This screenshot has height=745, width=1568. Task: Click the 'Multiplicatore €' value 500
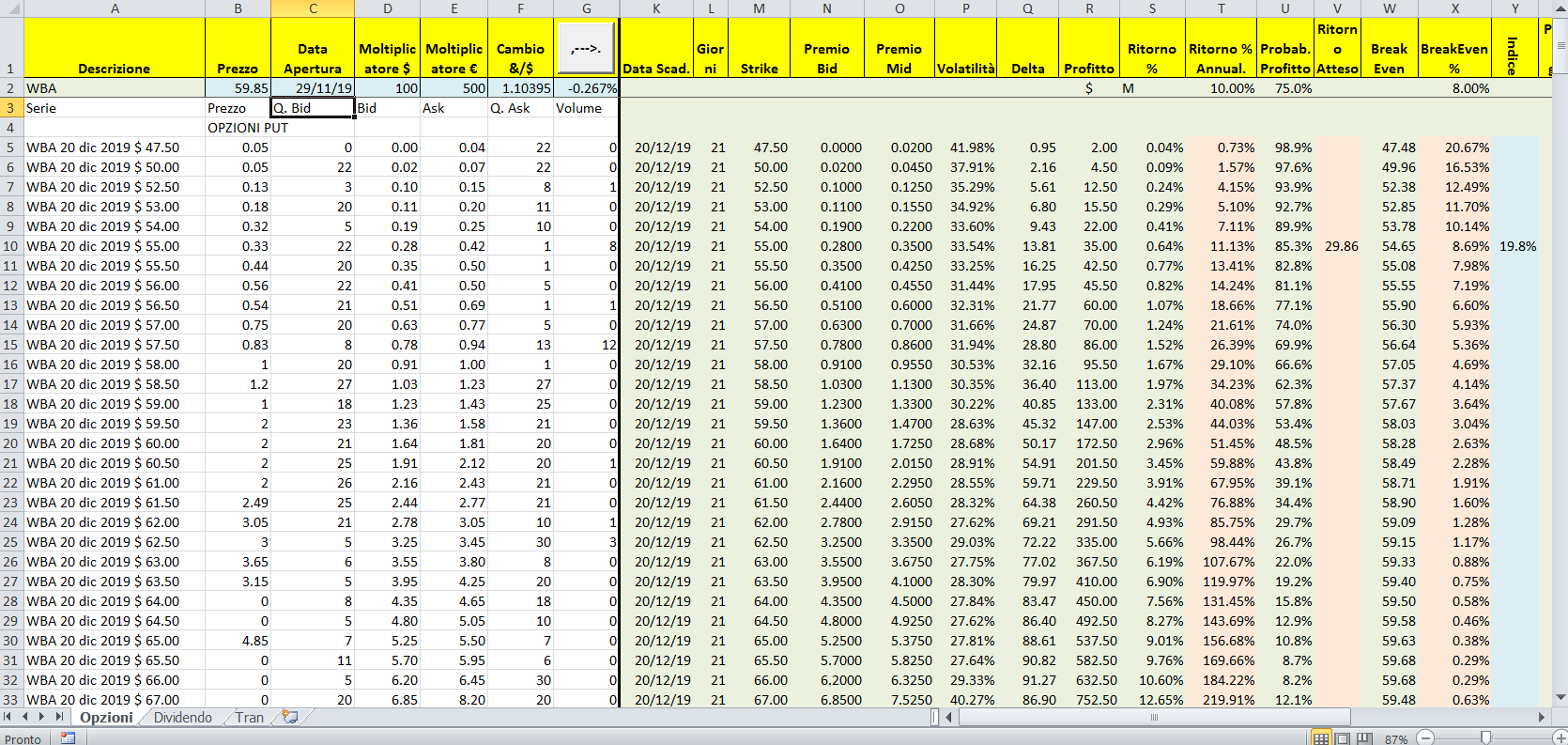click(454, 88)
